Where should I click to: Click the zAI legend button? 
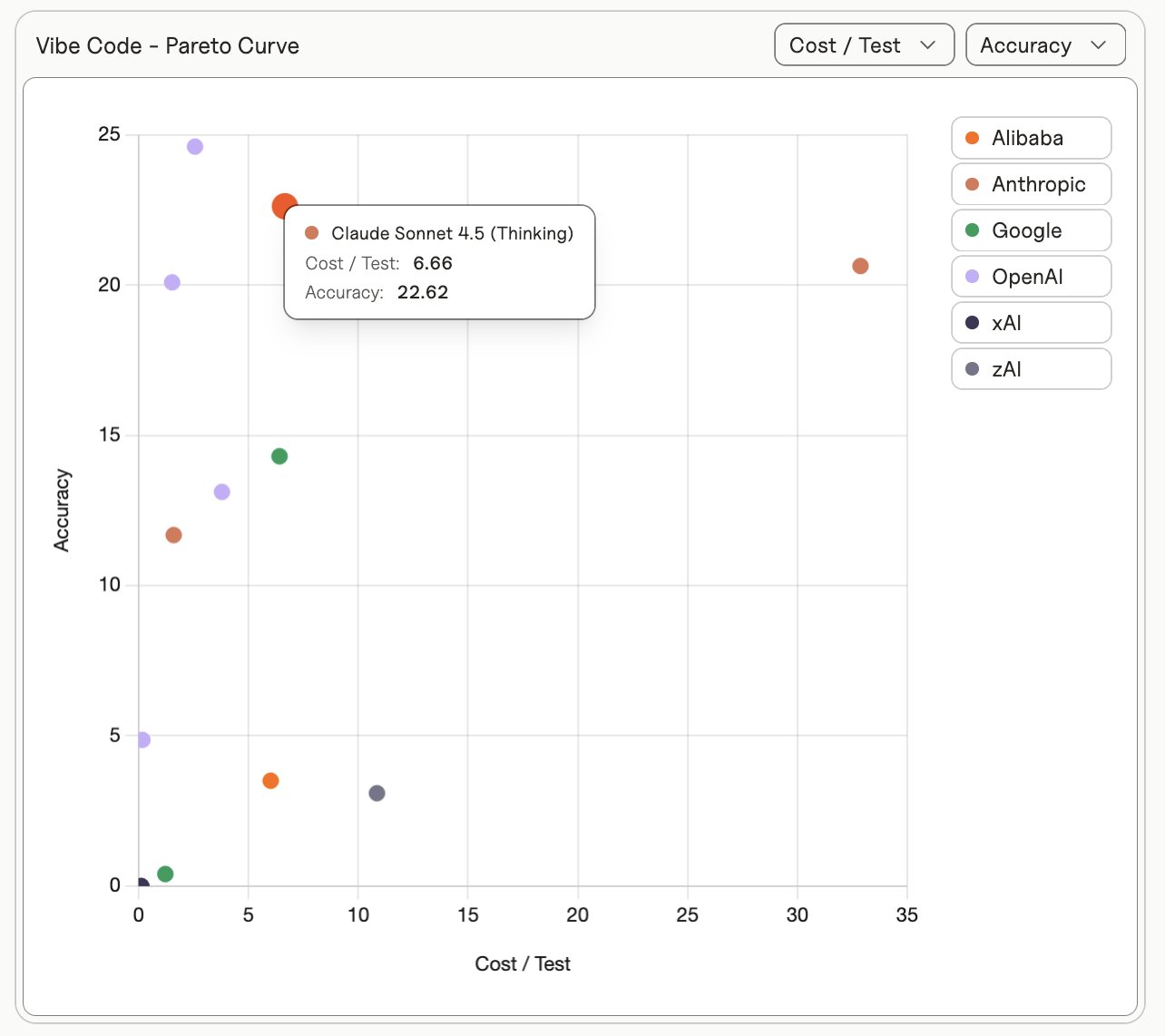[x=1031, y=369]
